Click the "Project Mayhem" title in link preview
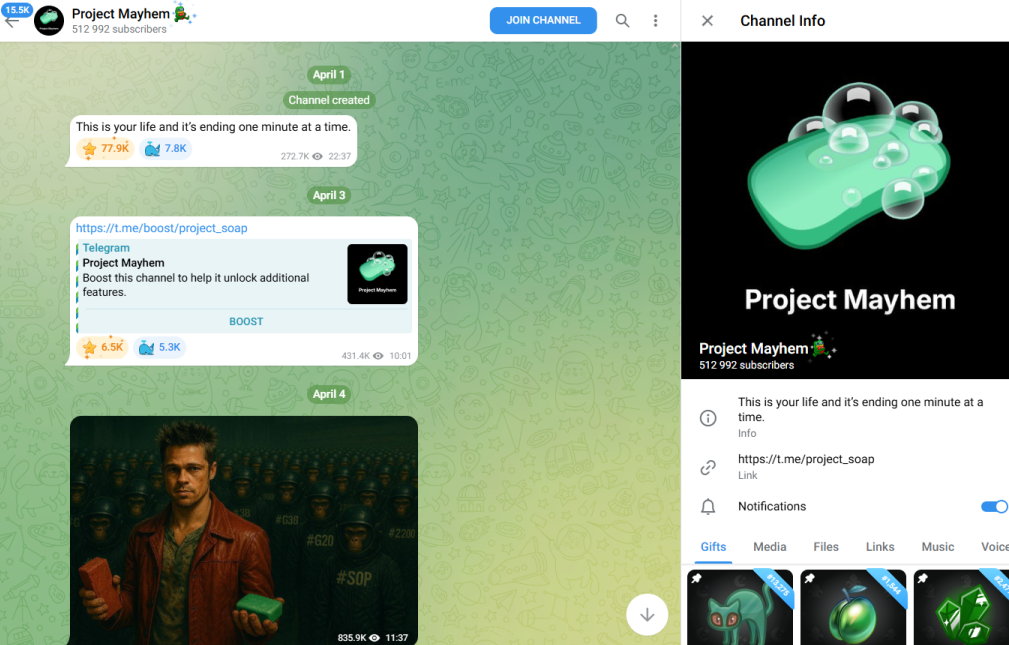 (124, 263)
